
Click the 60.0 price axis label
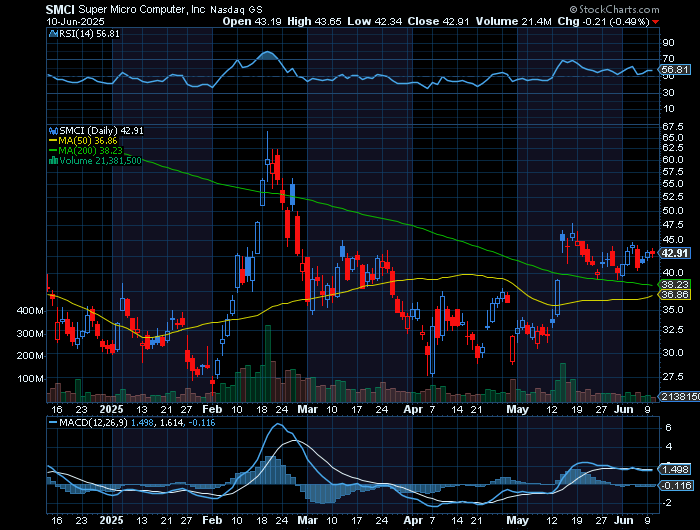click(x=673, y=160)
